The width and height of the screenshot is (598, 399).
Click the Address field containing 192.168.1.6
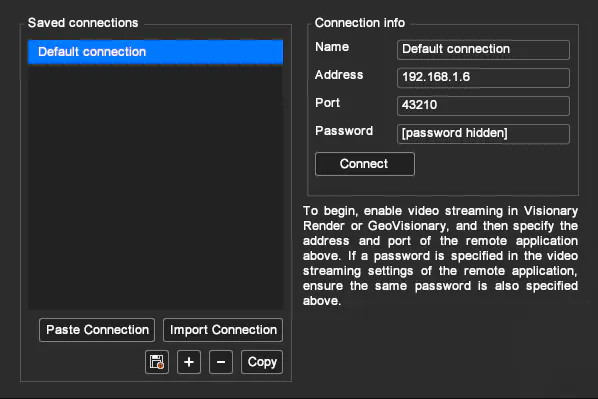(x=483, y=78)
